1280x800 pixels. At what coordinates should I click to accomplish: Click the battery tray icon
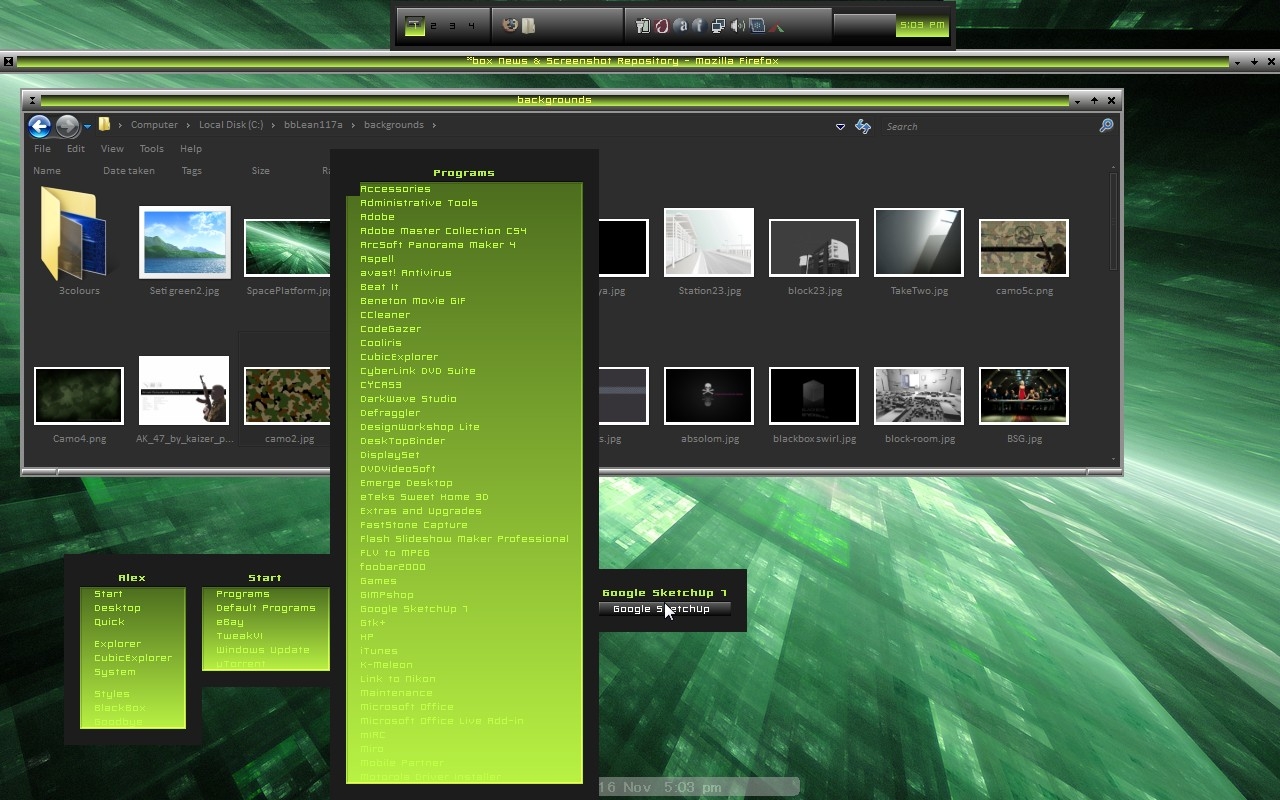pos(643,26)
